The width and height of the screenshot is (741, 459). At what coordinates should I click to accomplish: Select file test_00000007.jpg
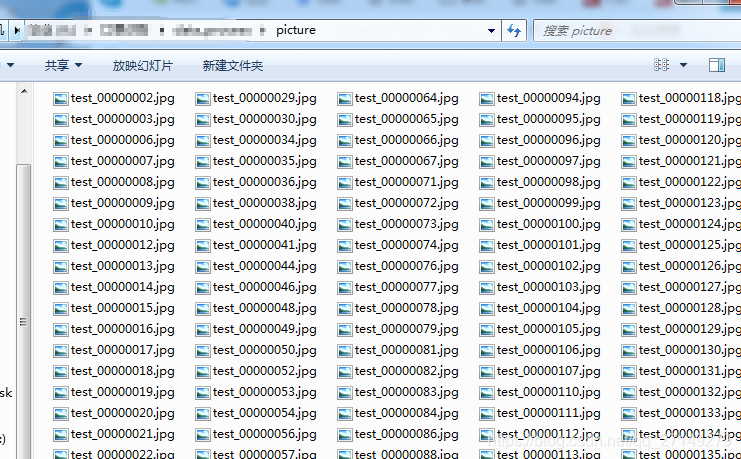pos(114,161)
